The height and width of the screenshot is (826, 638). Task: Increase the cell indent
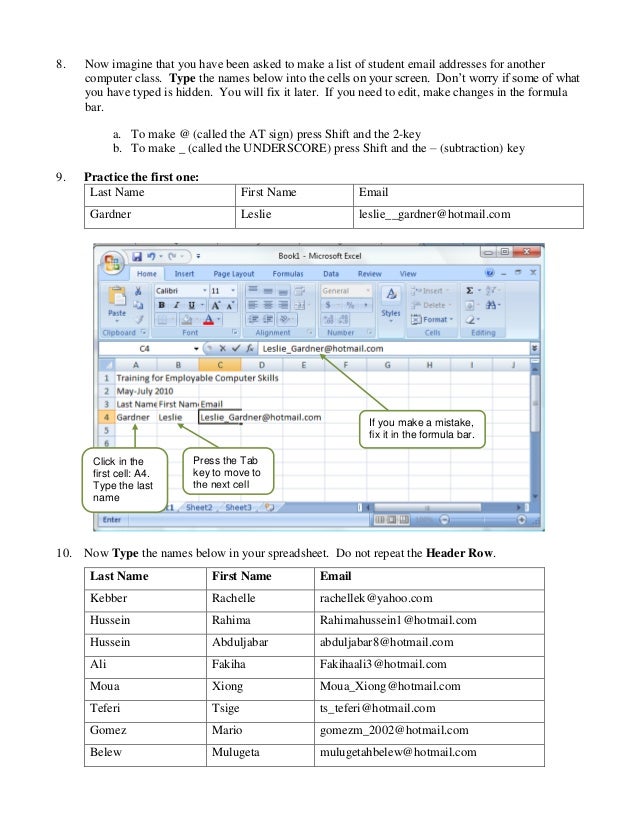click(268, 319)
